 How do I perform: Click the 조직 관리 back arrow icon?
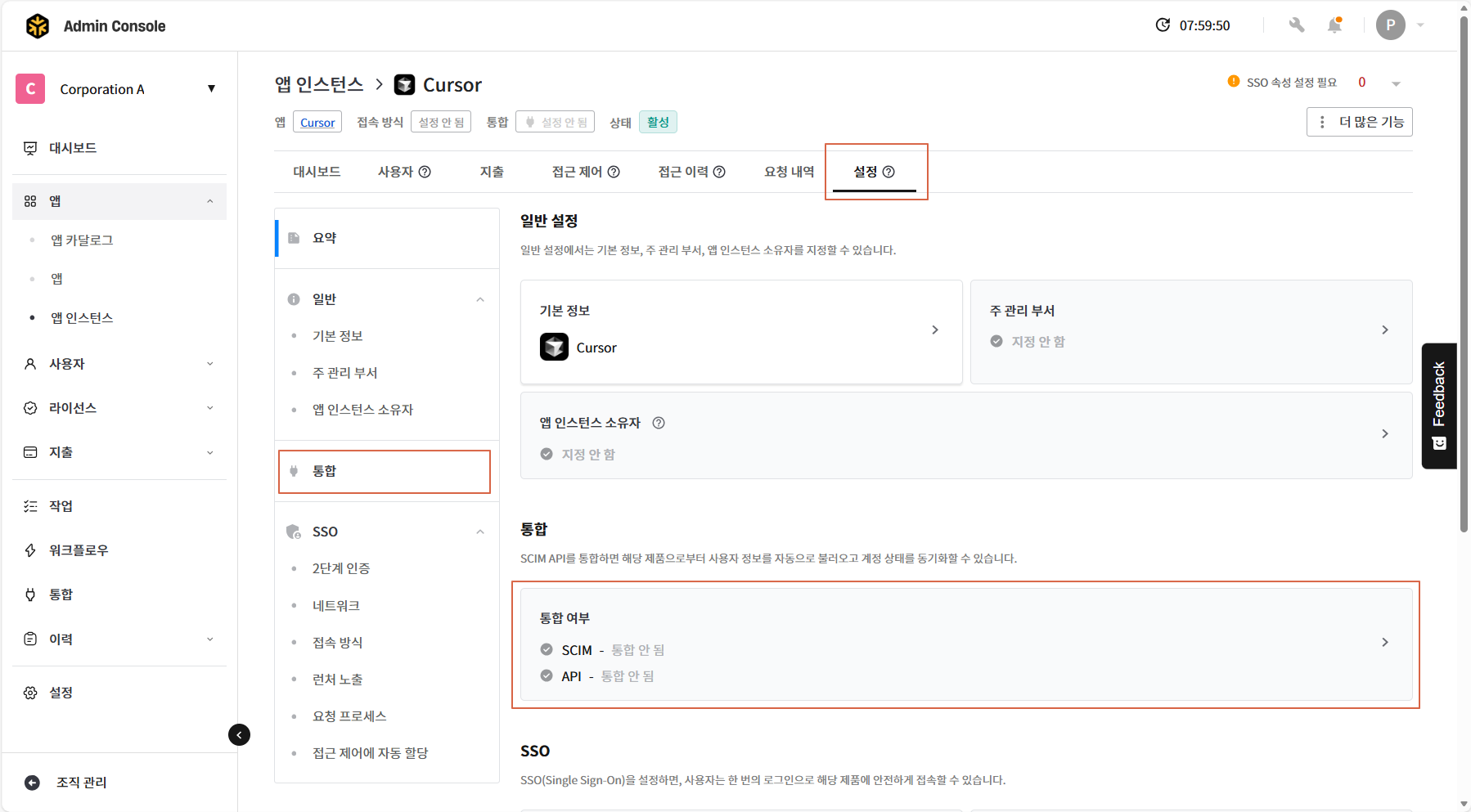(33, 783)
